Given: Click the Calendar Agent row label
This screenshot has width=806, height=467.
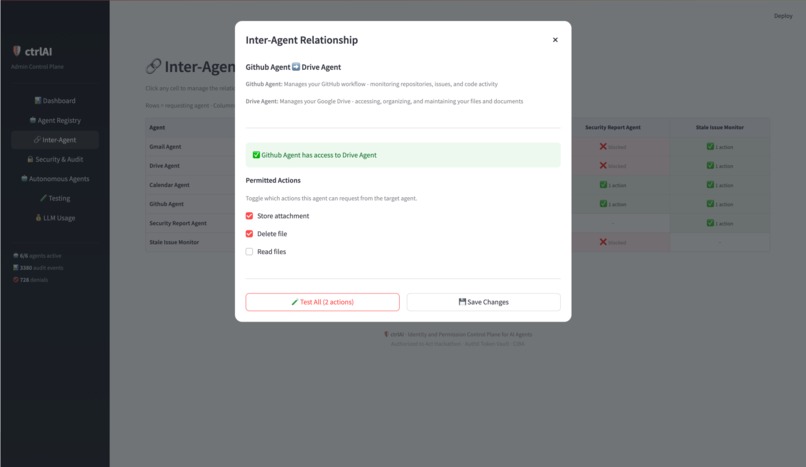Looking at the screenshot, I should point(169,185).
